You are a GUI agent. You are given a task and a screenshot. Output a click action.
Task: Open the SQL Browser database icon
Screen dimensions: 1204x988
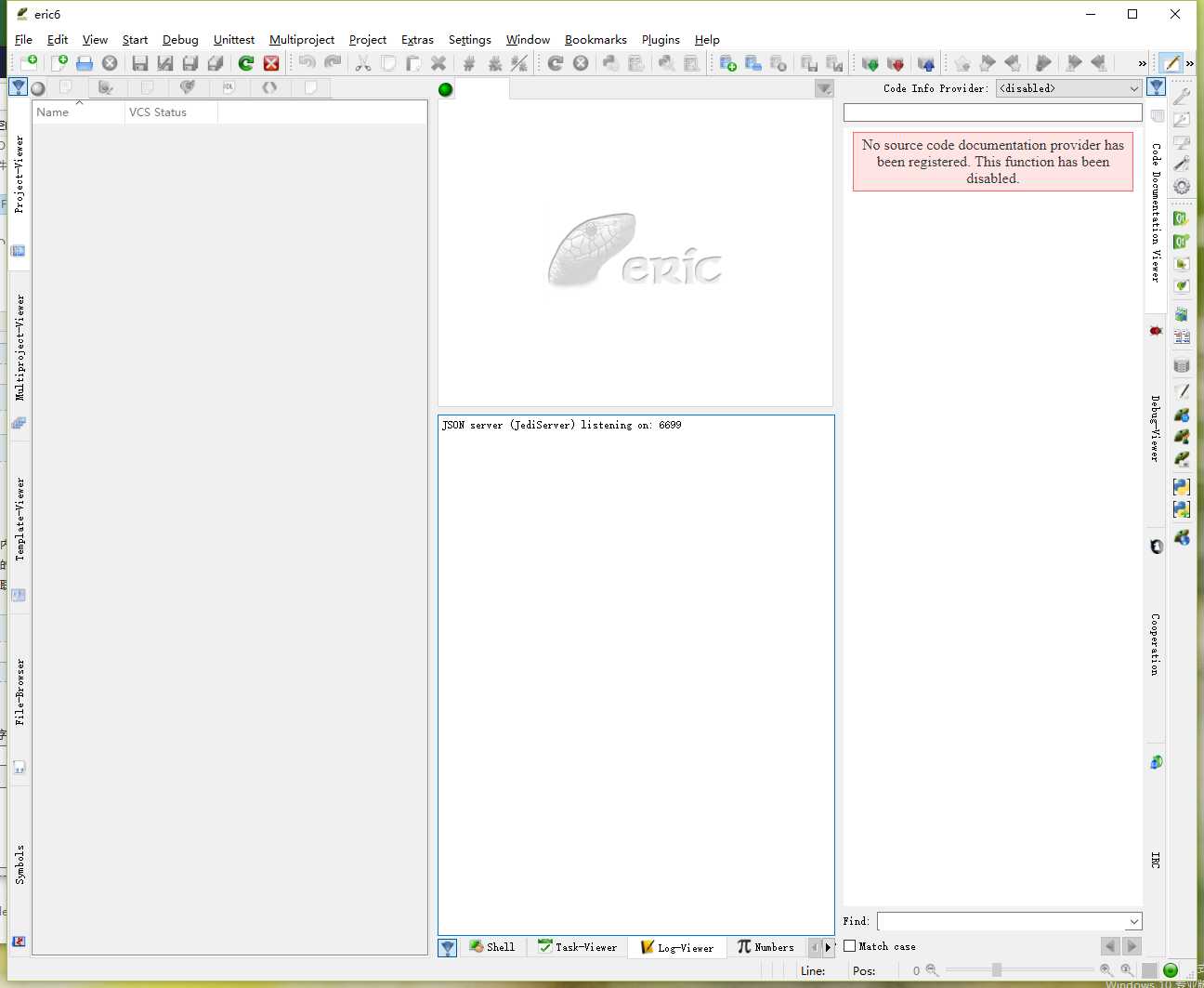coord(1182,365)
